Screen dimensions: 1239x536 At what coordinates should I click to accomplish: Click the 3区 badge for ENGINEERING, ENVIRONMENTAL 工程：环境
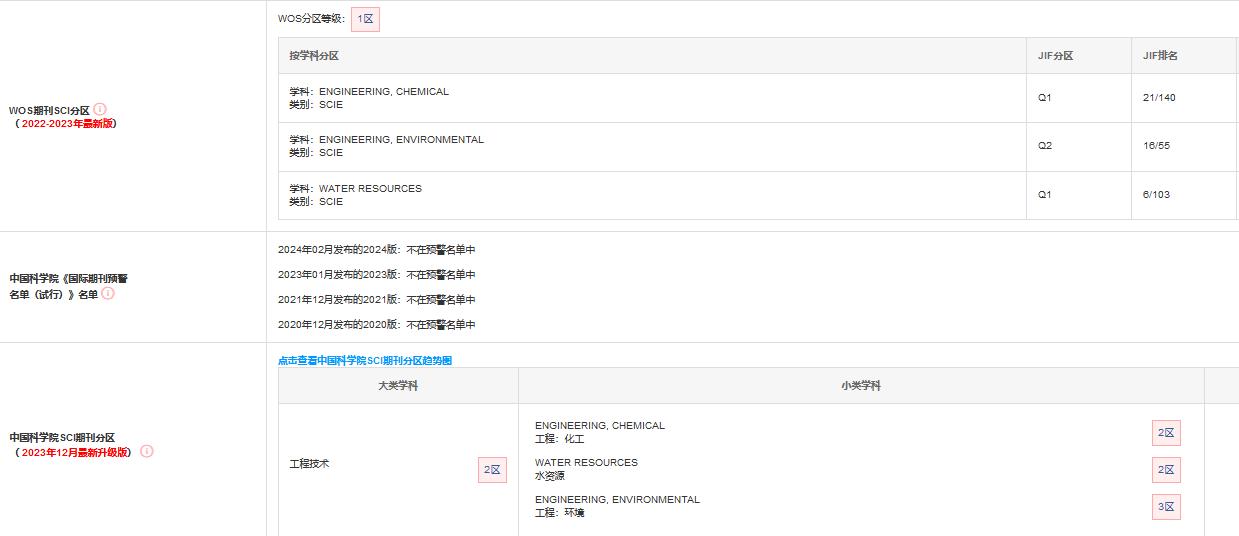[1165, 507]
